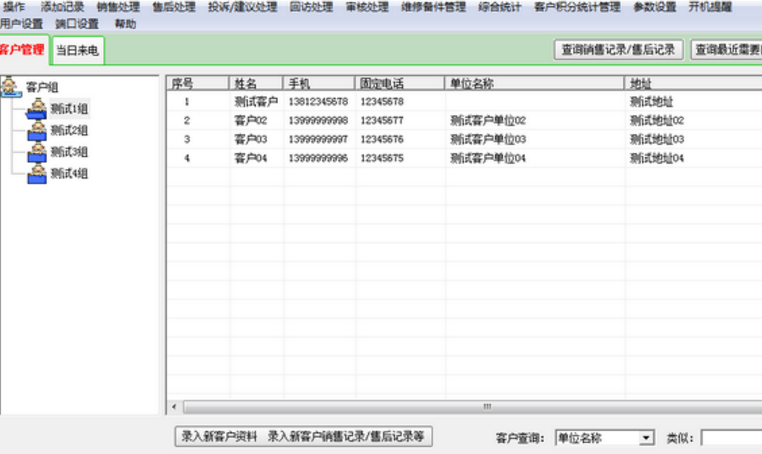
Task: Open the 操作 menu
Action: 14,7
